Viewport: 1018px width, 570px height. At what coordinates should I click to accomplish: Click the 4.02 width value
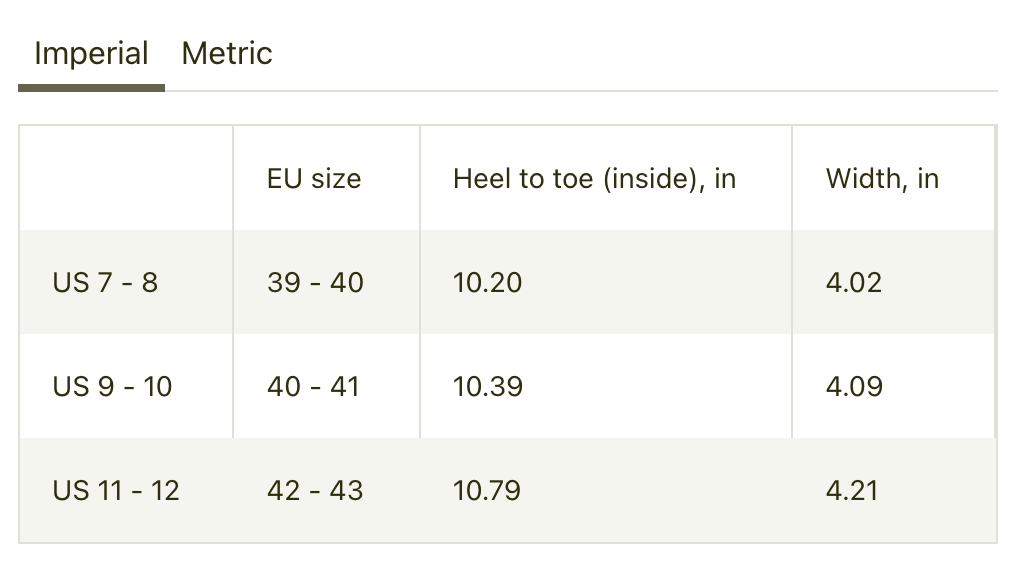click(x=853, y=283)
